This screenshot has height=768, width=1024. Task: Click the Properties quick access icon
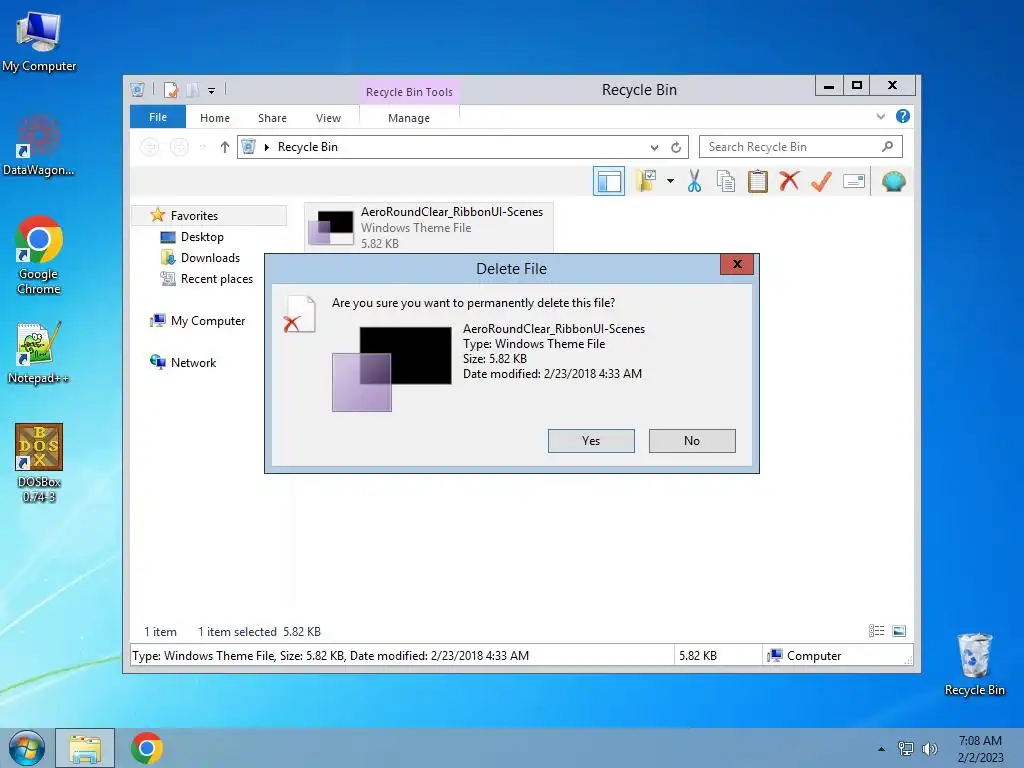coord(171,89)
